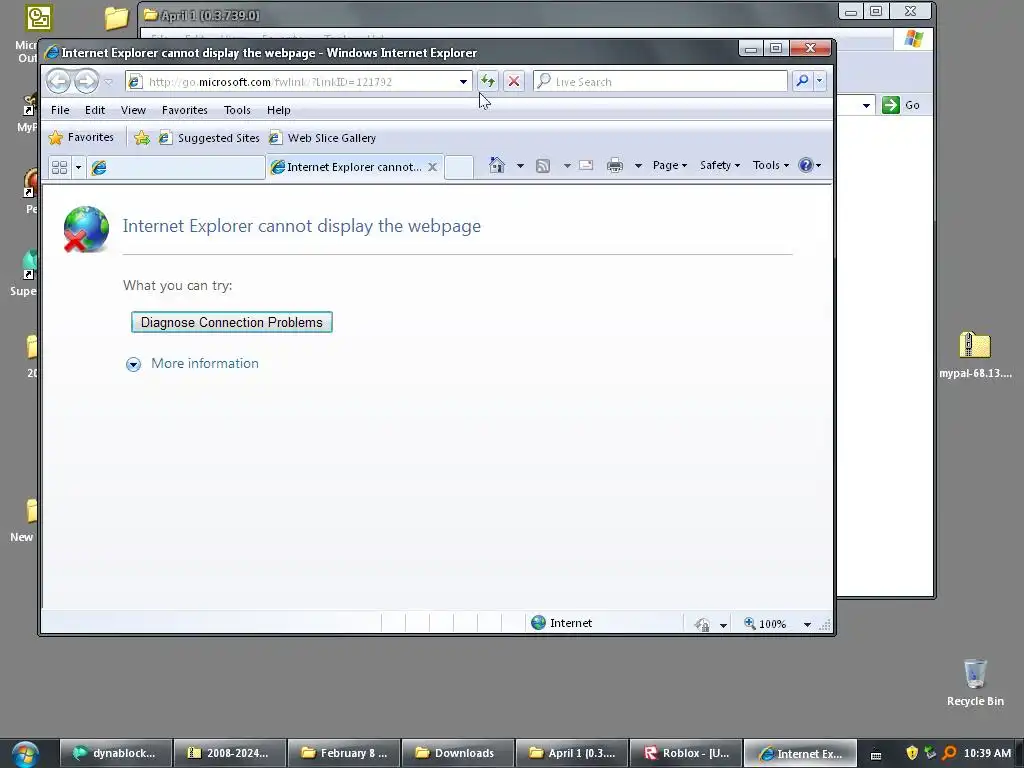Click the Back navigation arrow
The image size is (1024, 768).
59,81
